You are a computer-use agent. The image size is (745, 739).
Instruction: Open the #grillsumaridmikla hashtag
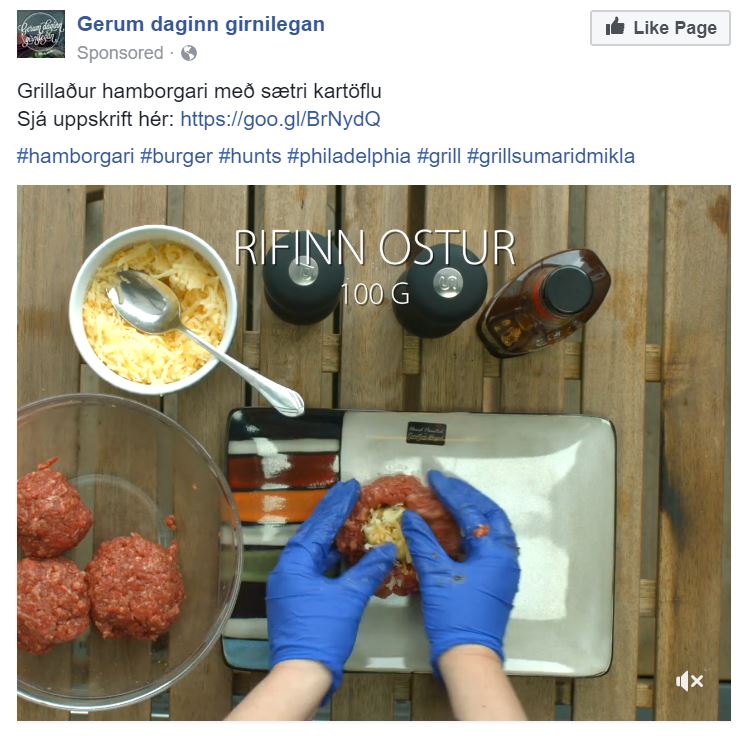[551, 156]
